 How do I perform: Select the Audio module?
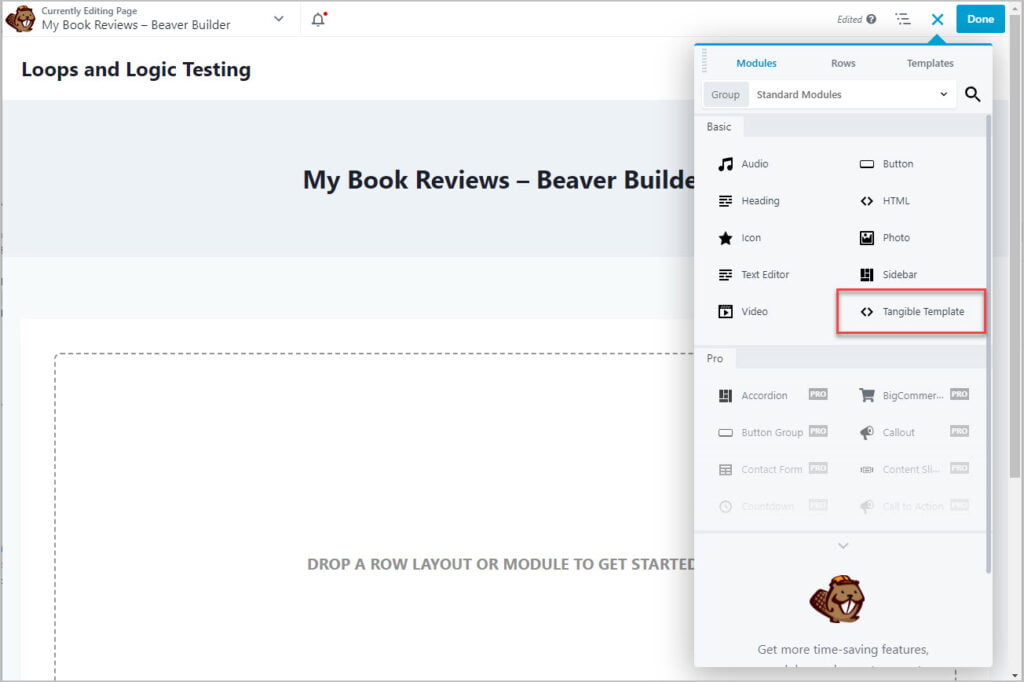755,164
